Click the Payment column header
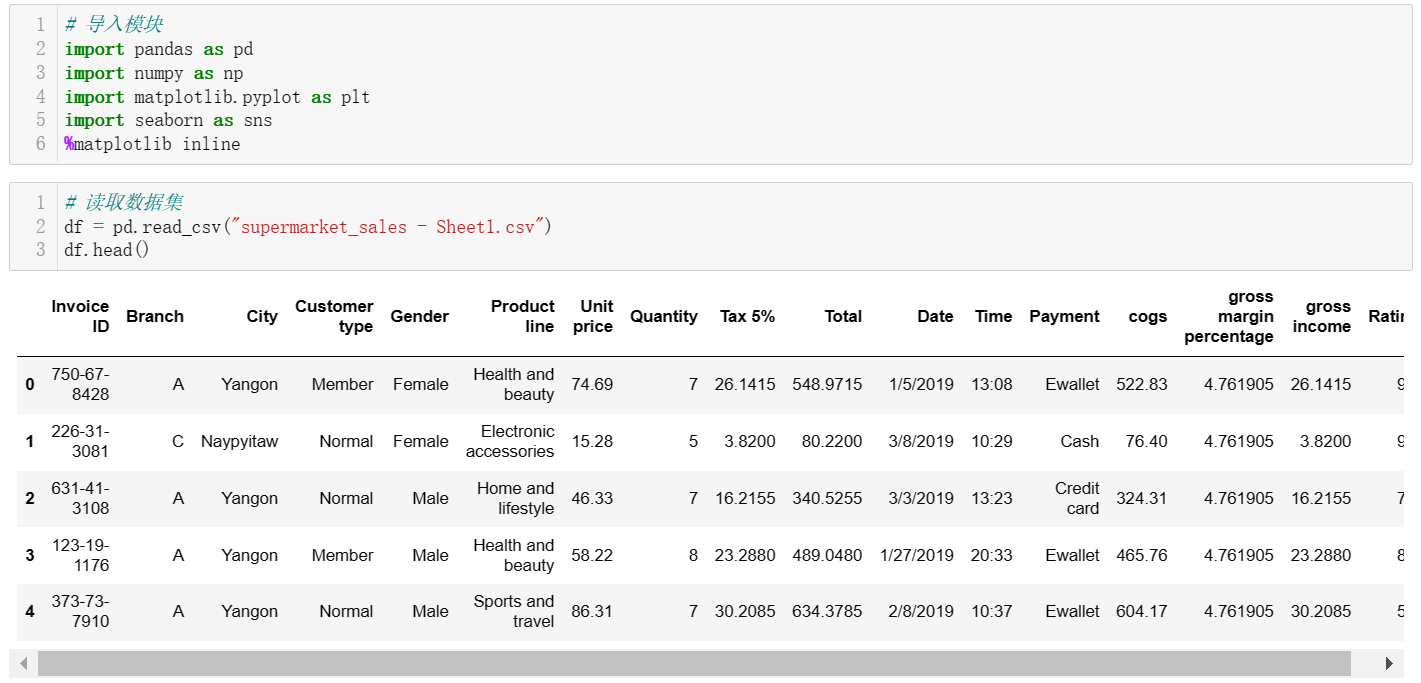This screenshot has height=683, width=1421. click(1064, 316)
